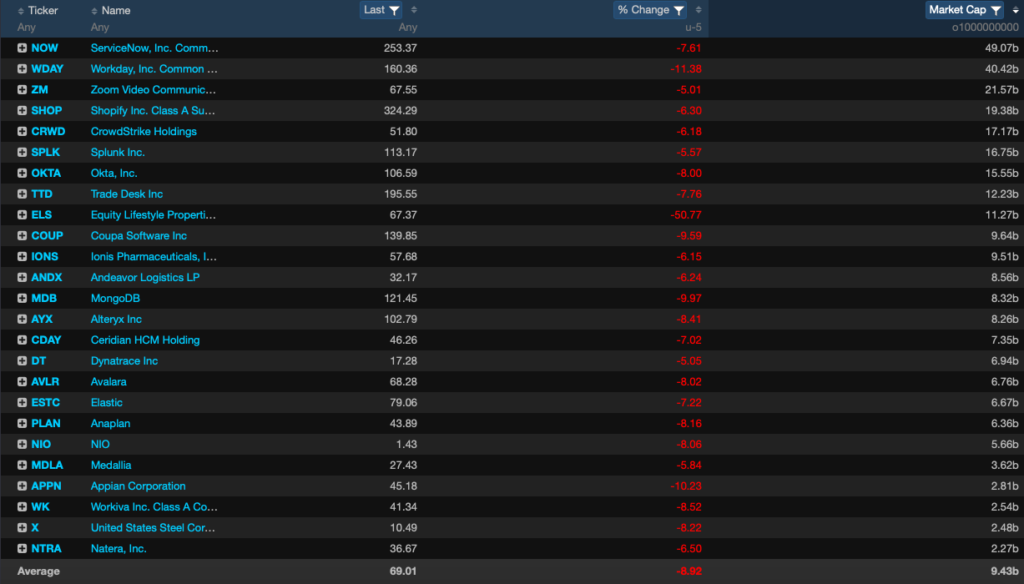Click average % change value -8.92
Screen dimensions: 1024x584
pyautogui.click(x=689, y=571)
